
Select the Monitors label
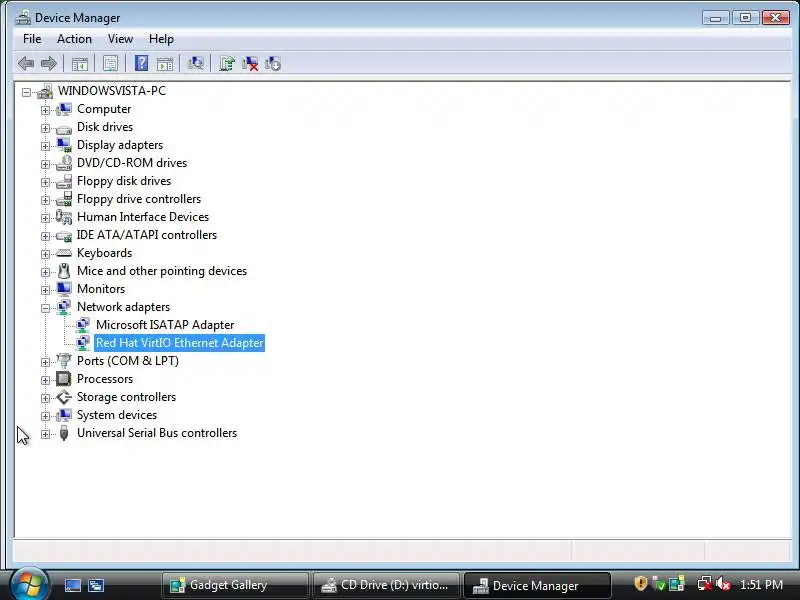coord(101,289)
